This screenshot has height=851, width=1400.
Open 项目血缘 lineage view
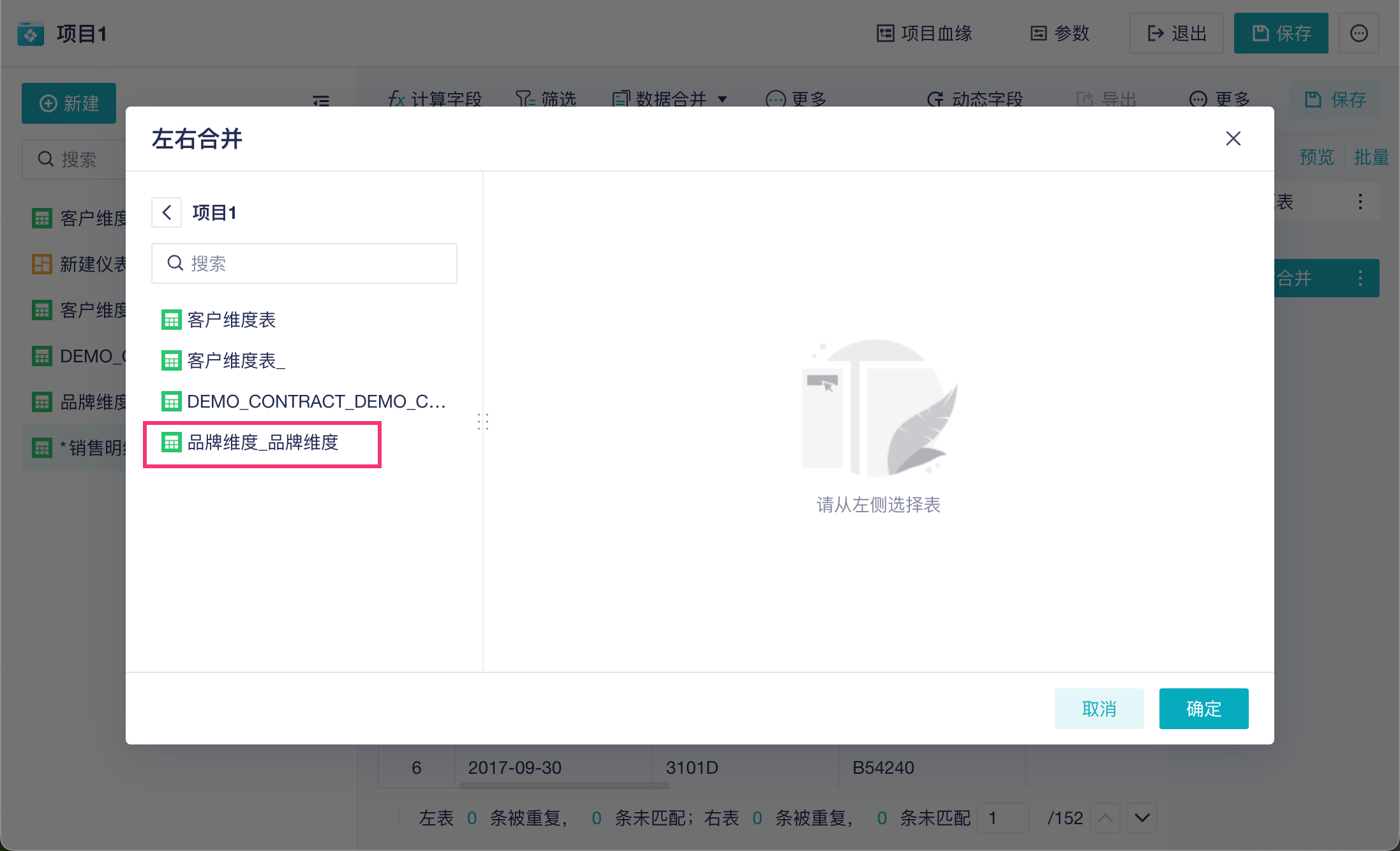point(924,33)
